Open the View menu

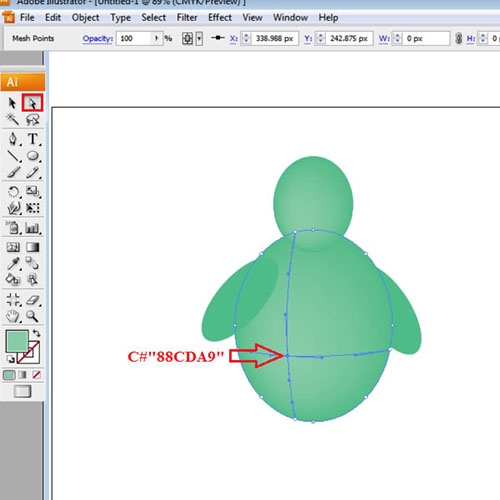pos(252,17)
